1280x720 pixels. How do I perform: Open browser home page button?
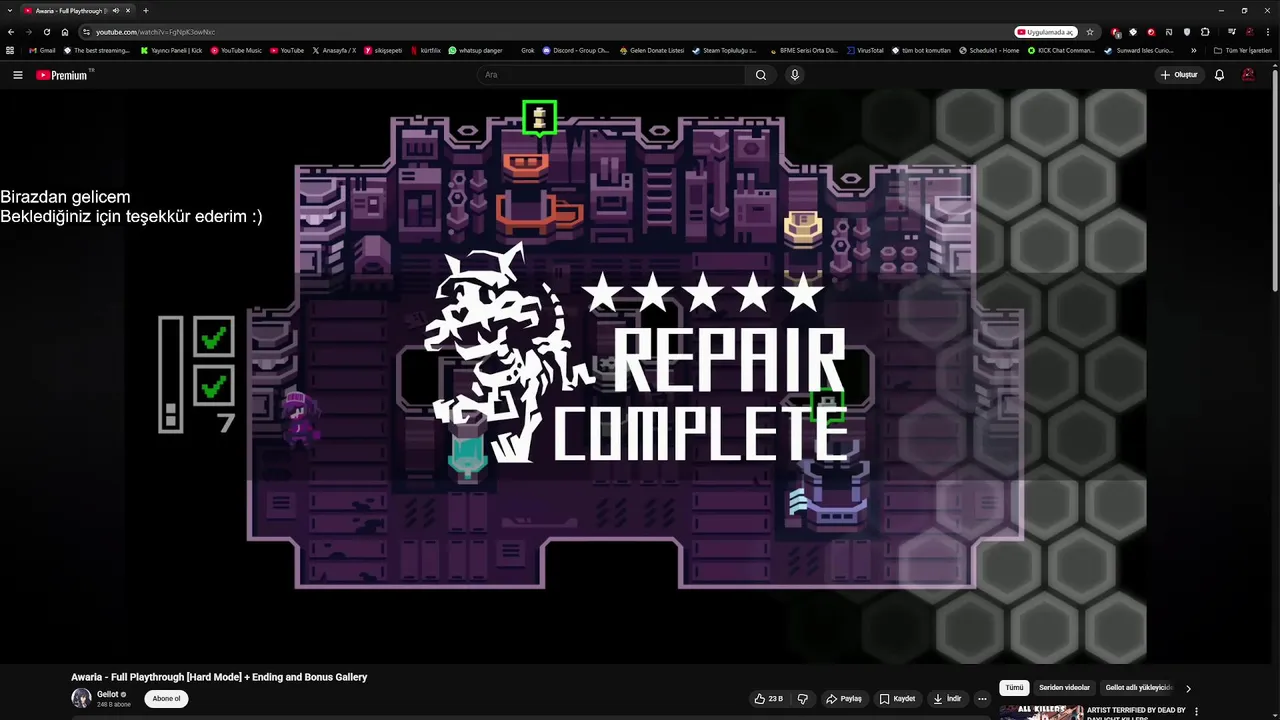tap(65, 32)
